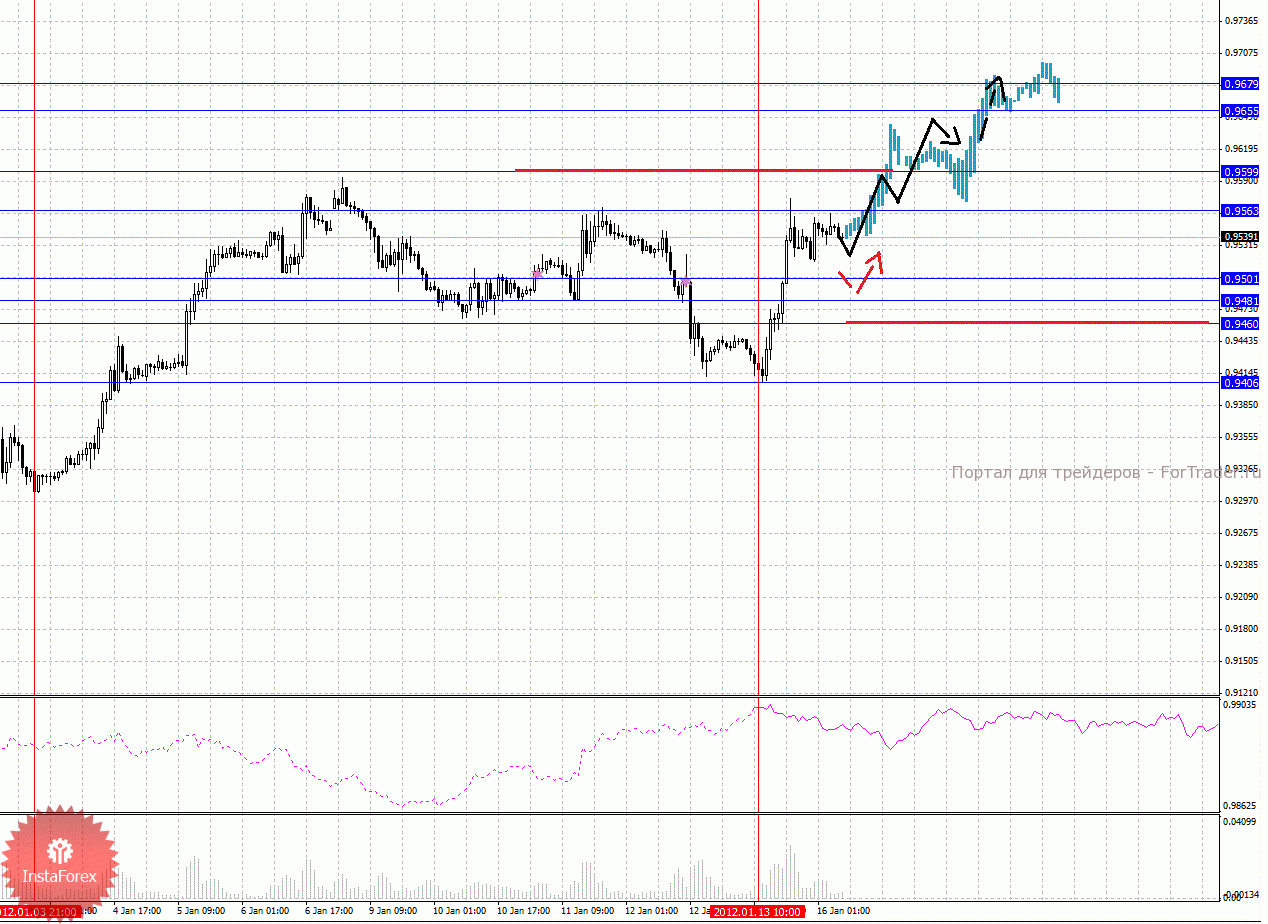
Task: Click the 4 Jan 17:00 time label
Action: 137,911
